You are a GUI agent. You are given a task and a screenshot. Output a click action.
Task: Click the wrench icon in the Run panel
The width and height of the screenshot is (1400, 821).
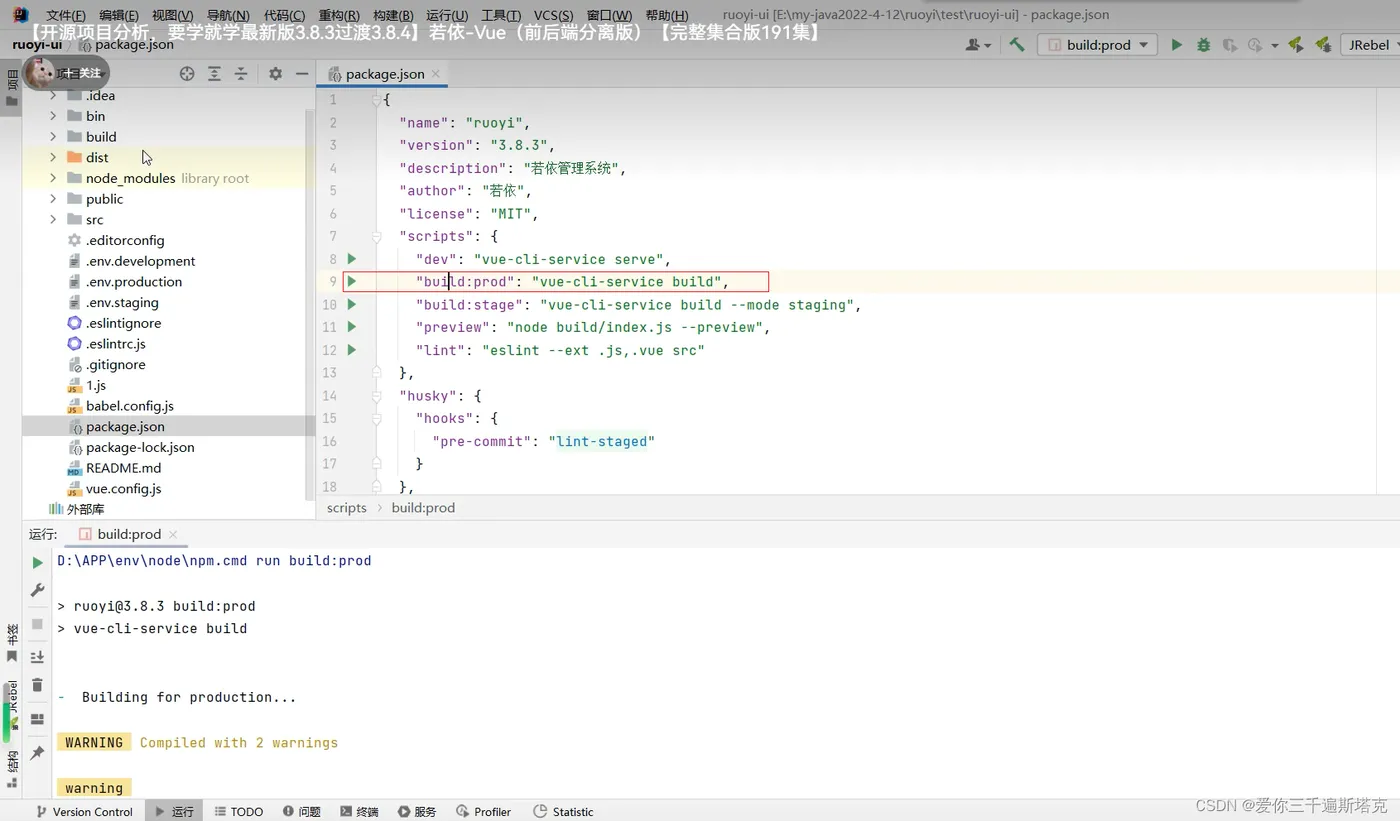coord(37,590)
